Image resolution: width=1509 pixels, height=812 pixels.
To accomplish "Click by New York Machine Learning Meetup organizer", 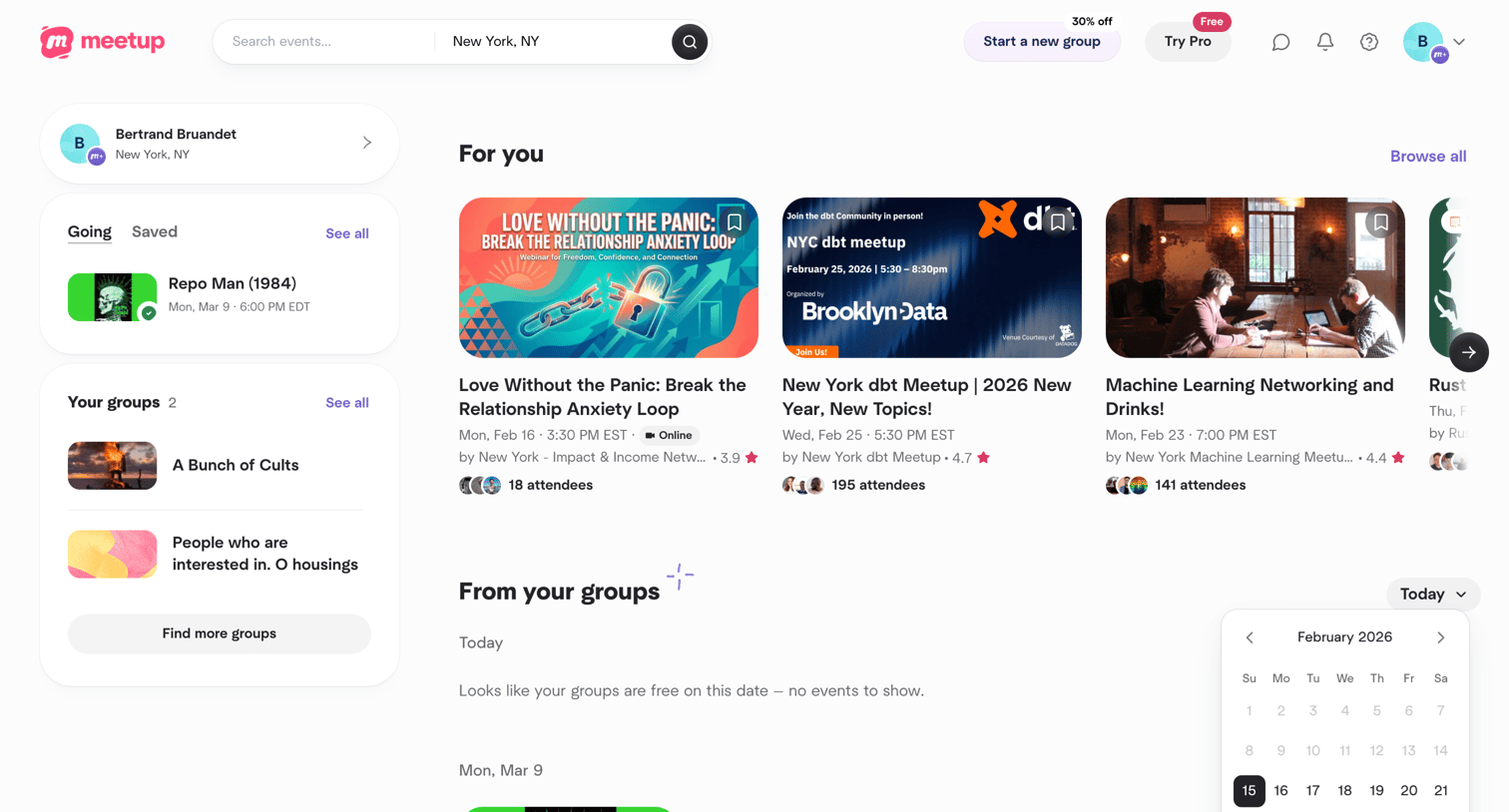I will 1229,457.
